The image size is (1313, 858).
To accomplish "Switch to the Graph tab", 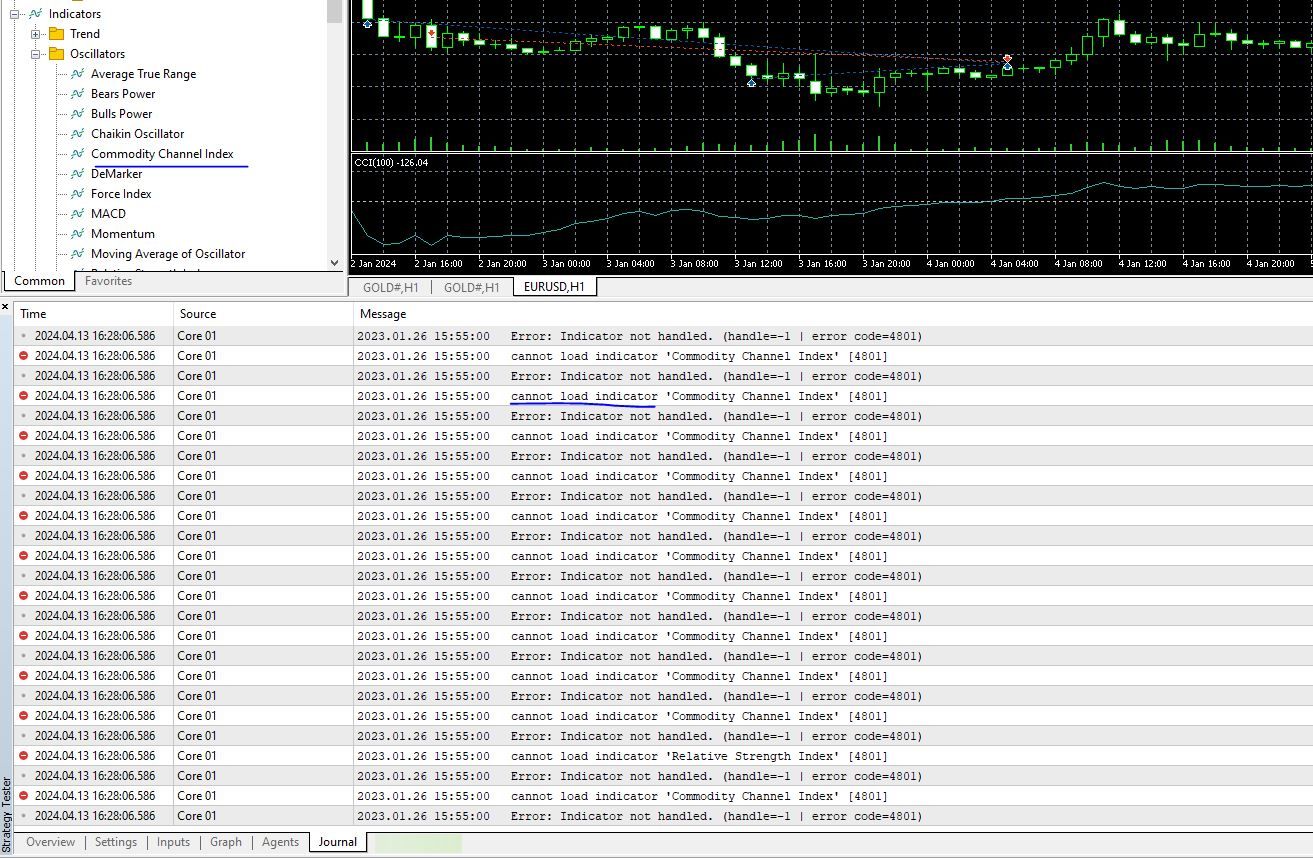I will tap(226, 842).
